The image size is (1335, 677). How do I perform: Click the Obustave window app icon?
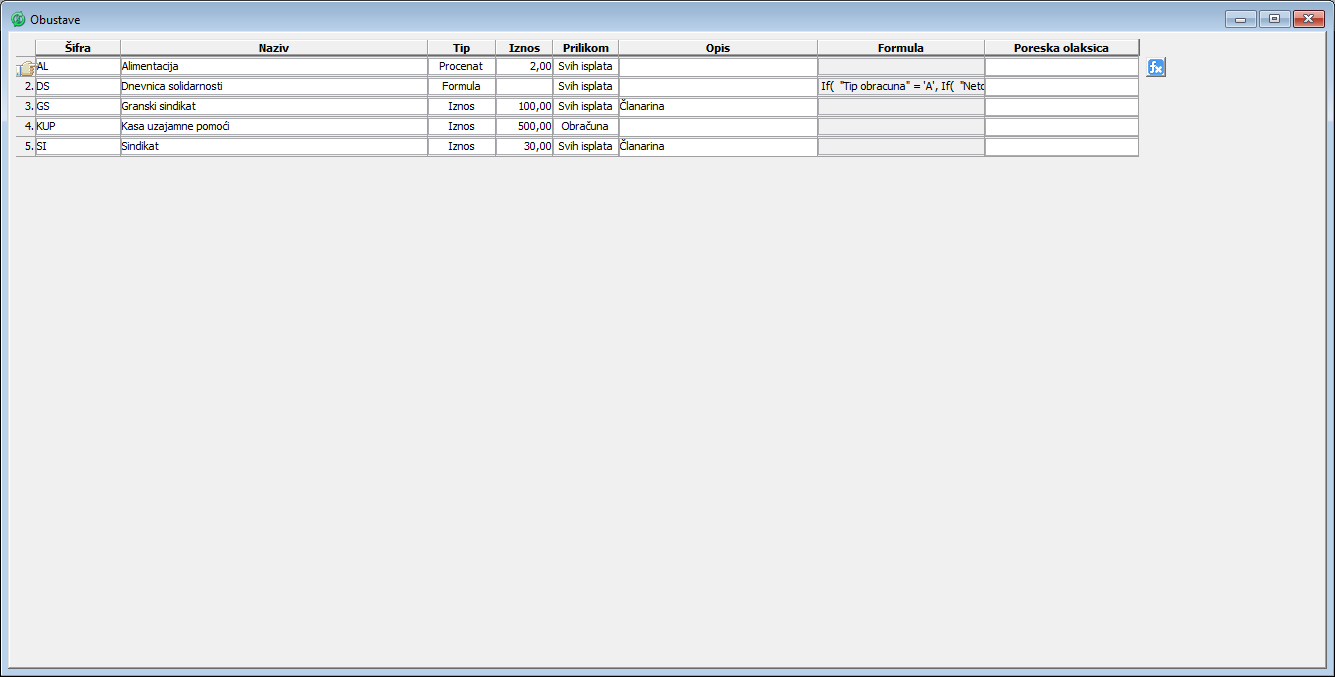click(x=18, y=20)
